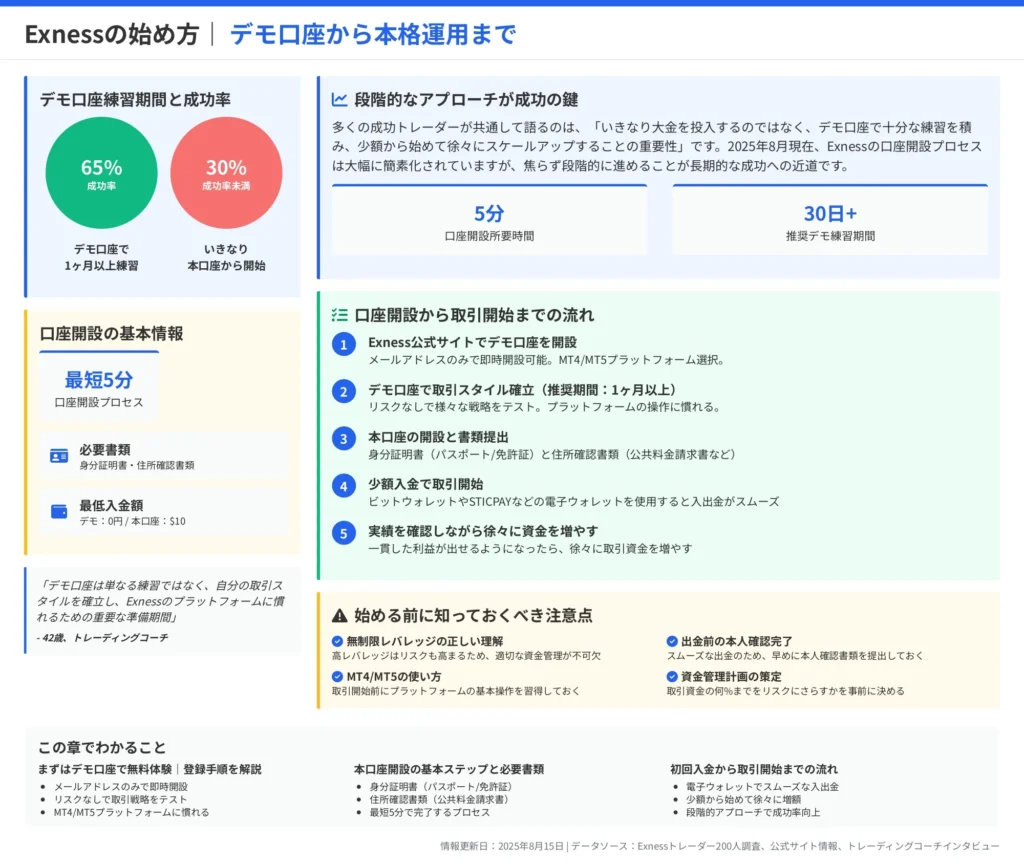1024x865 pixels.
Task: Click the warning triangle icon beside 始める前に知っておくべき注意点
Action: coord(339,615)
